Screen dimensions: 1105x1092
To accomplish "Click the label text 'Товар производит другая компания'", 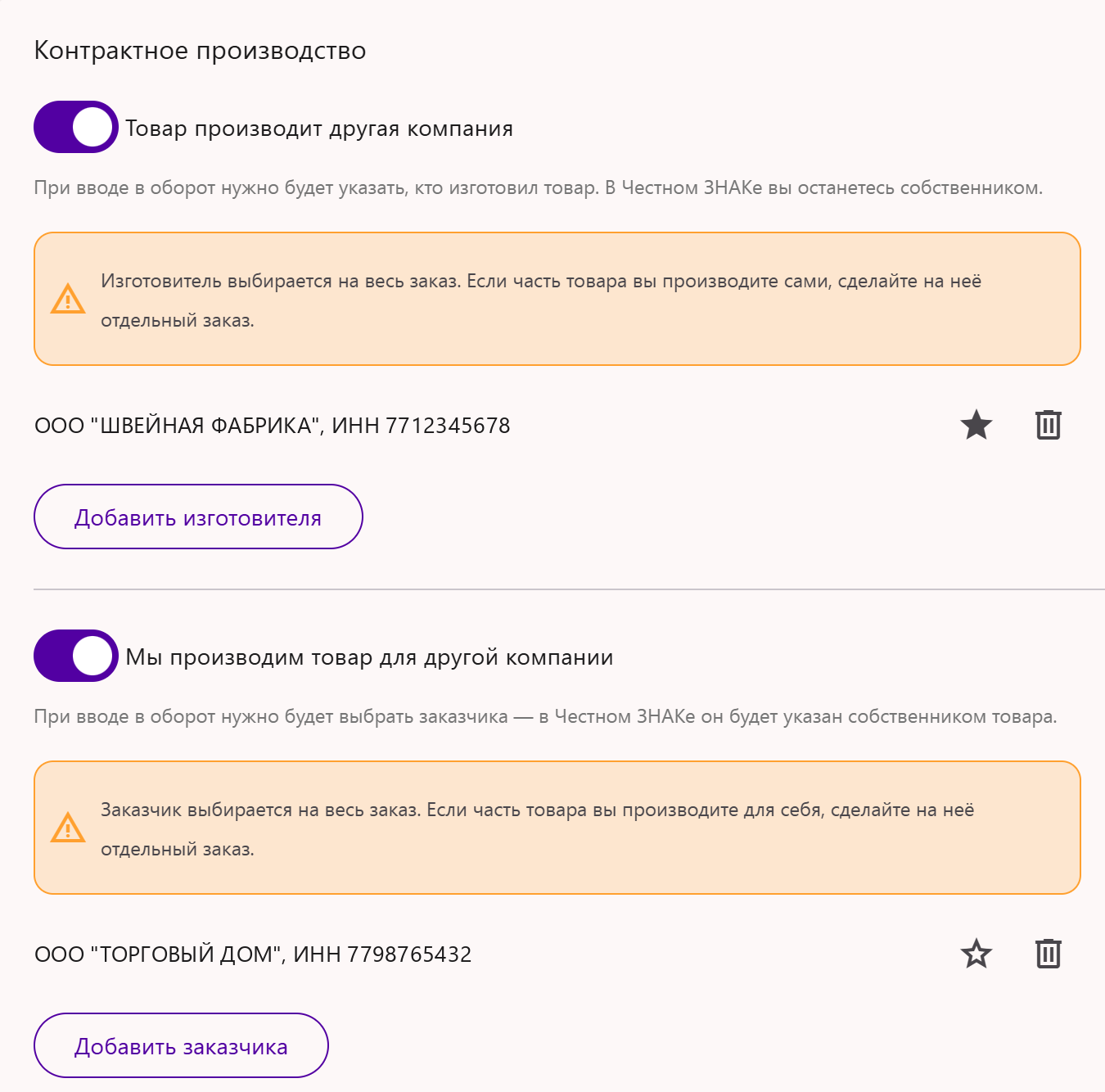I will 319,129.
